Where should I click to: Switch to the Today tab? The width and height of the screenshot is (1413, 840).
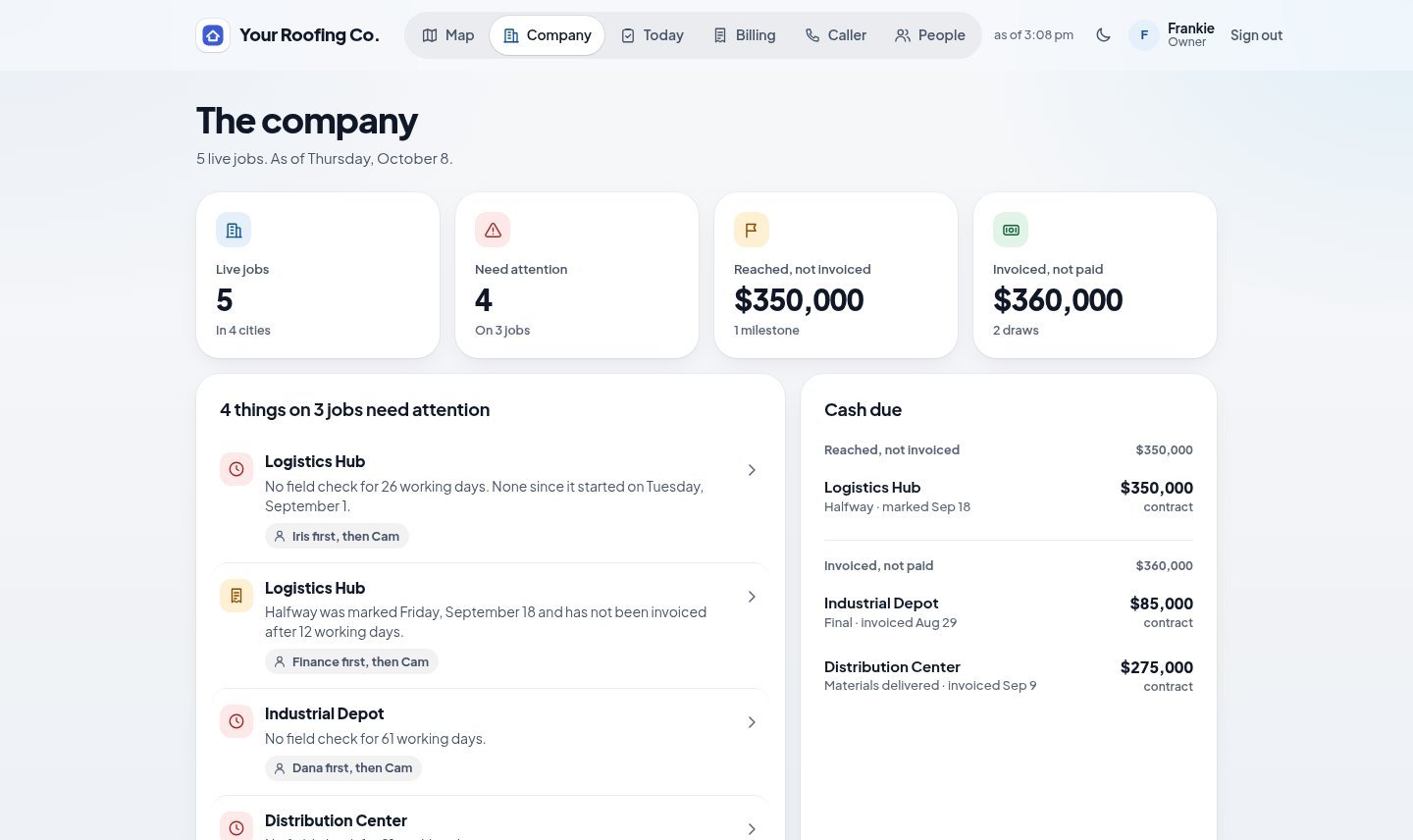coord(653,35)
